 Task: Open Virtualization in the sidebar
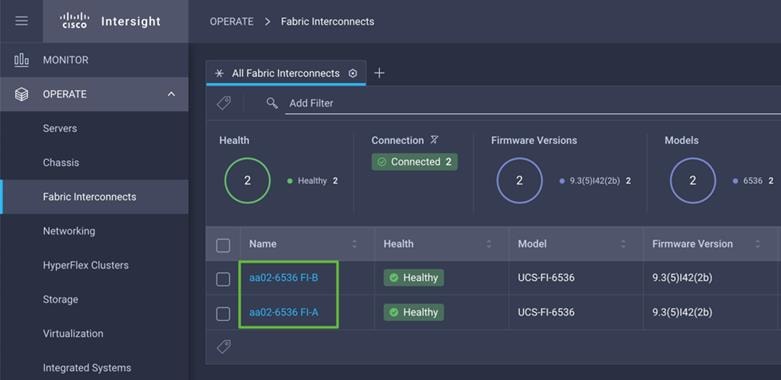click(73, 334)
